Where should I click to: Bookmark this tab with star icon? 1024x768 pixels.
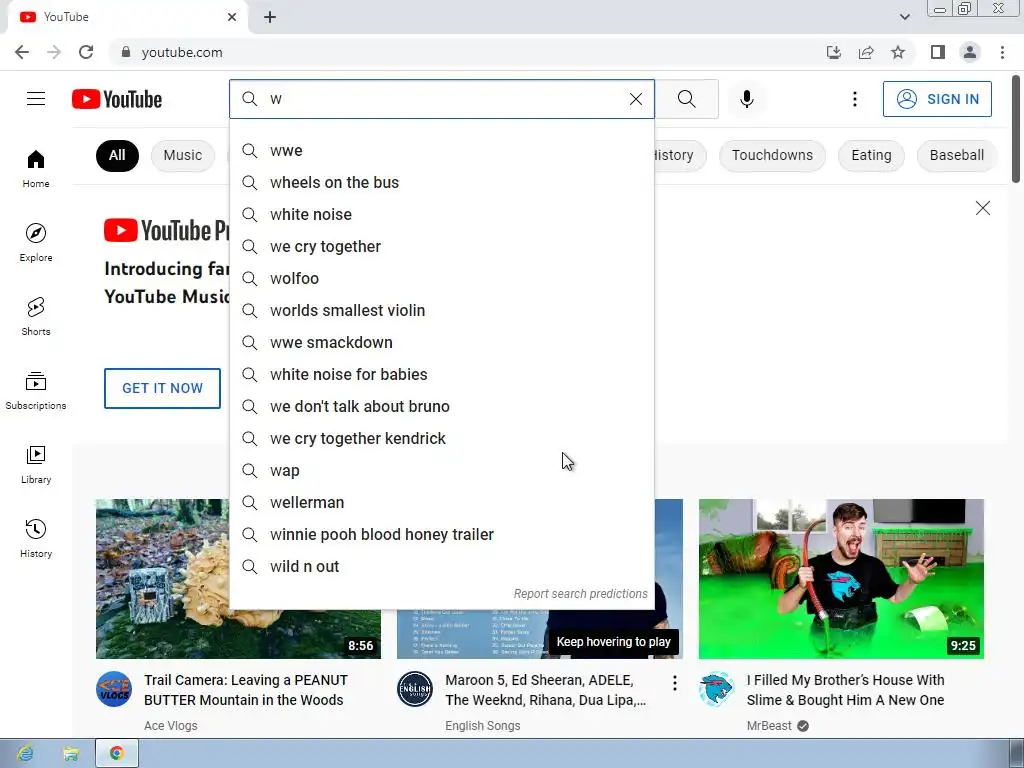click(898, 52)
